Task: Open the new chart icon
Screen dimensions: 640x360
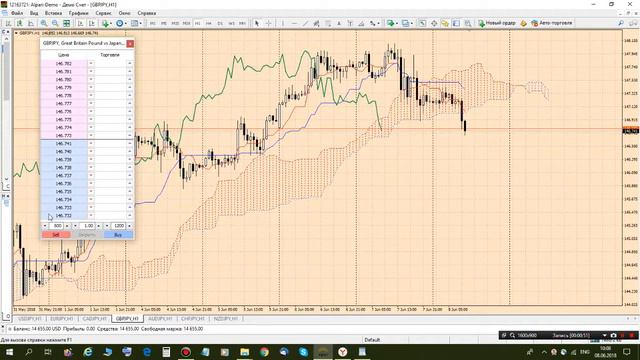Action: [391, 23]
